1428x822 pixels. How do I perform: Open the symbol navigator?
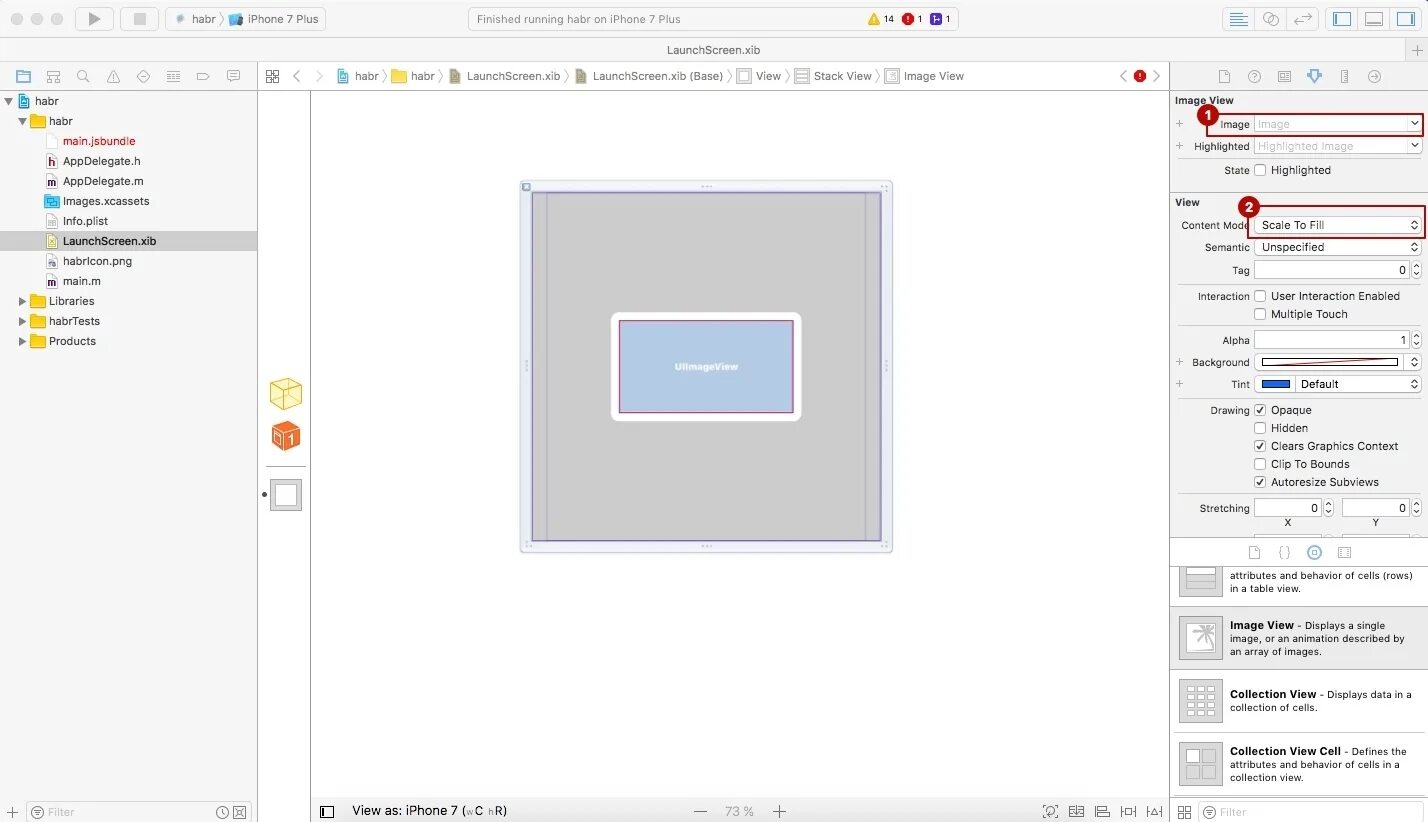pyautogui.click(x=53, y=76)
